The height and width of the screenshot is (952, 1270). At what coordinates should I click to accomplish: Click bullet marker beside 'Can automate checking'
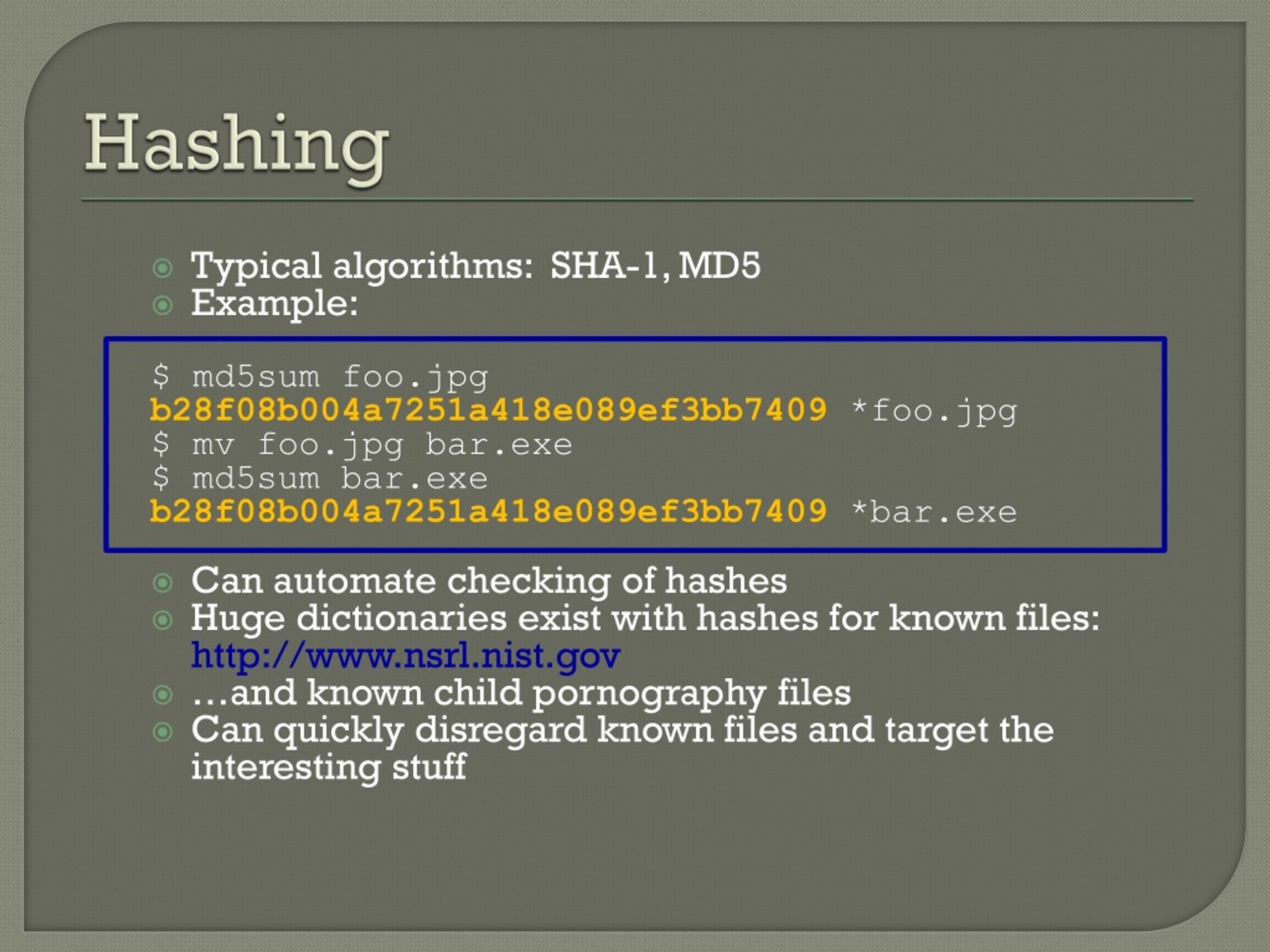tap(163, 583)
